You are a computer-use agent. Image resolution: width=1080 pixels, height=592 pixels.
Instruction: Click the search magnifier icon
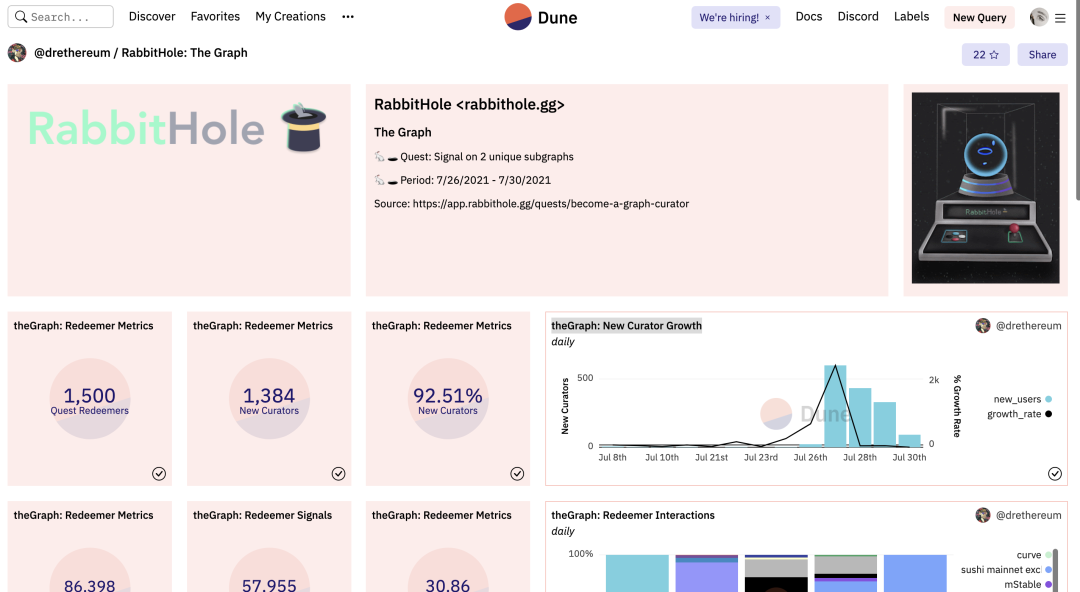pos(21,17)
